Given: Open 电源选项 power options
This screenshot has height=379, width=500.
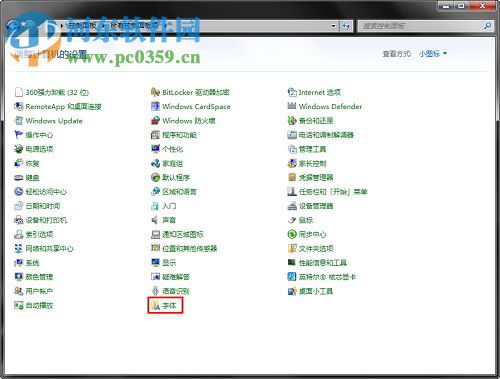Looking at the screenshot, I should click(33, 149).
